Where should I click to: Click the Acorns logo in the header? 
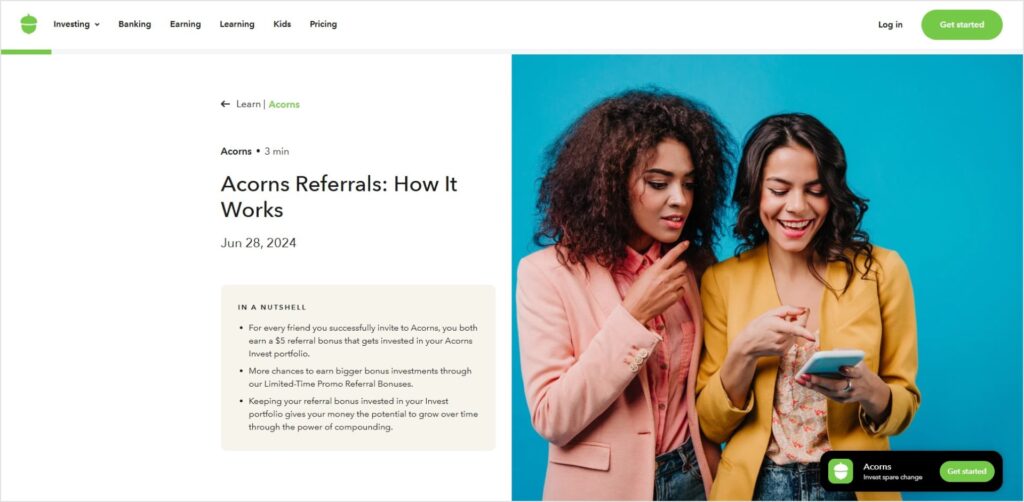[29, 24]
